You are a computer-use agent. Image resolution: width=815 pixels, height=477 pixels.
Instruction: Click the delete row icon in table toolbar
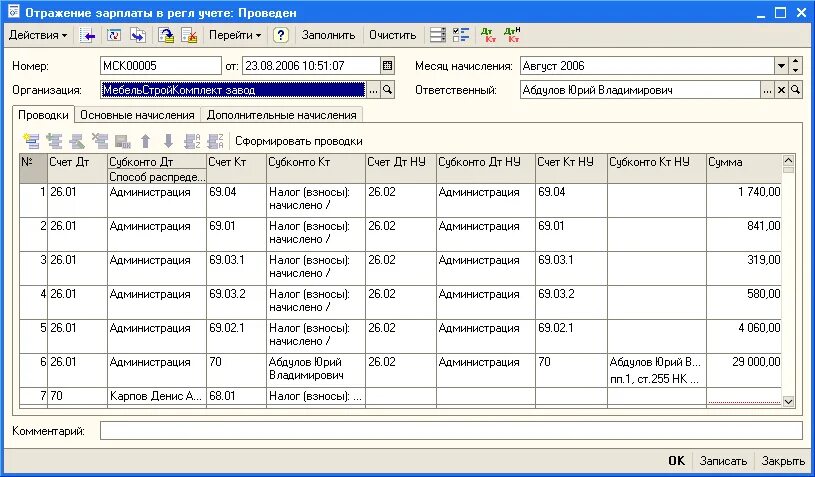pos(100,141)
